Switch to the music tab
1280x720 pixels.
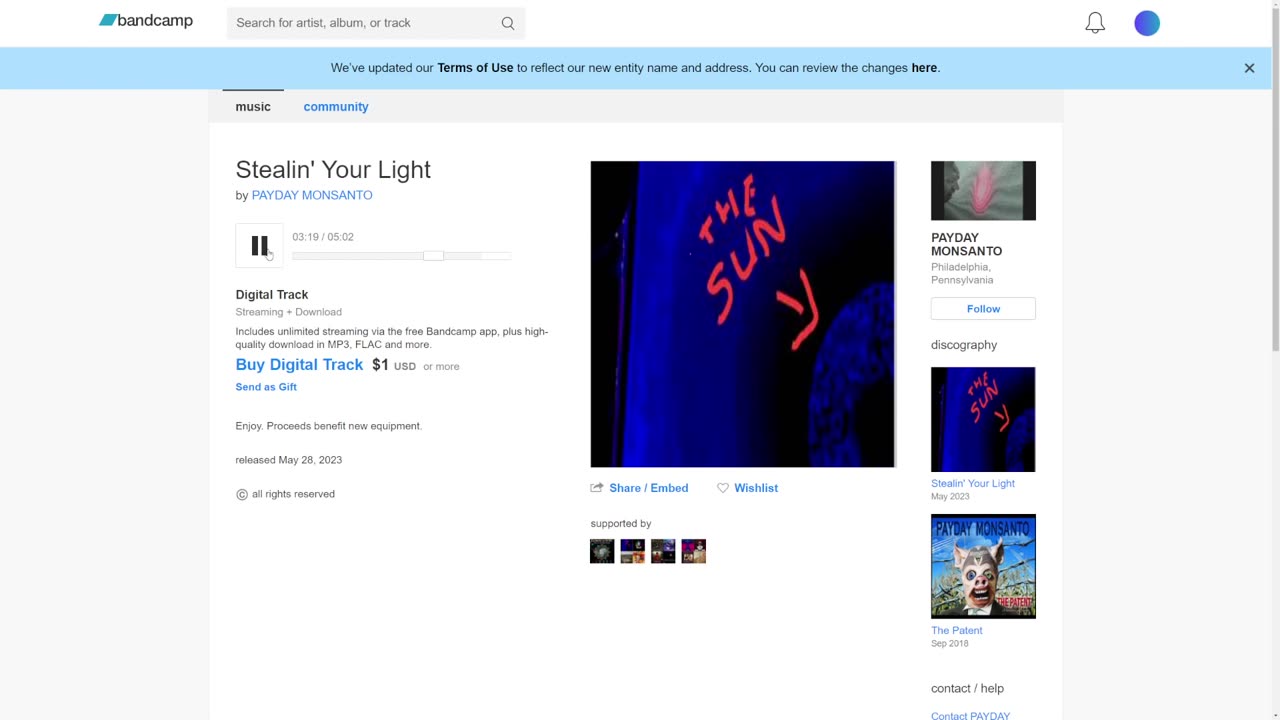click(253, 107)
